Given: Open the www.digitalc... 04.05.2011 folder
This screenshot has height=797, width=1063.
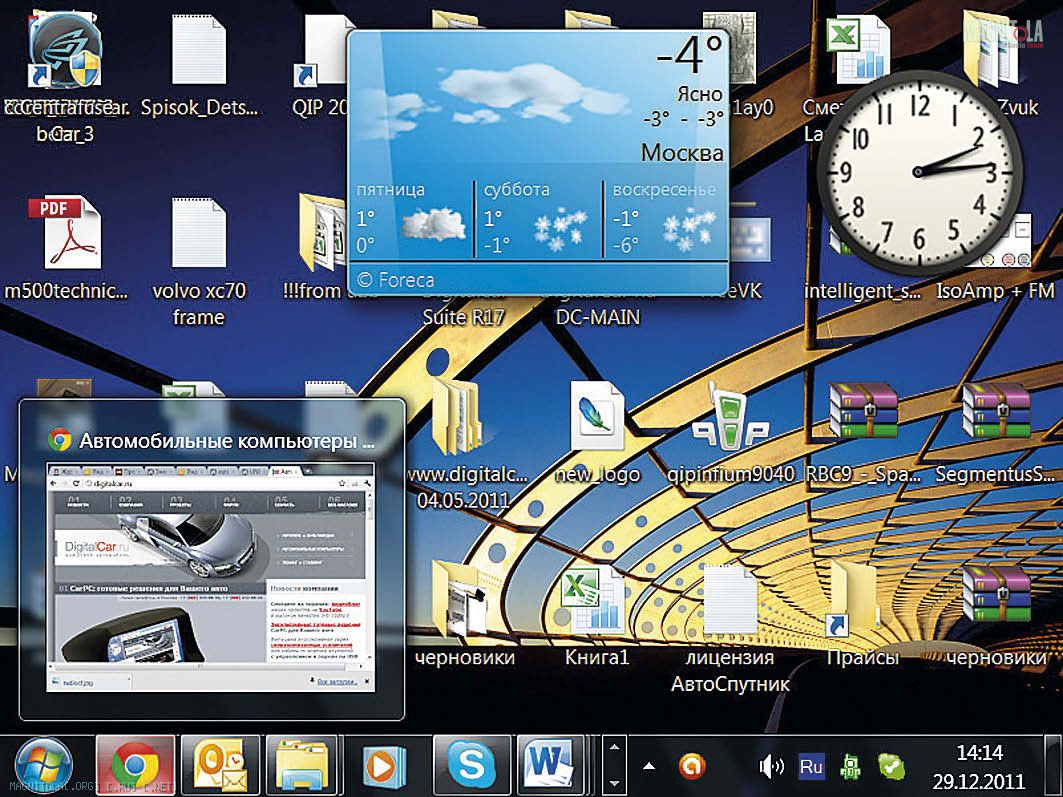Looking at the screenshot, I should (x=464, y=443).
